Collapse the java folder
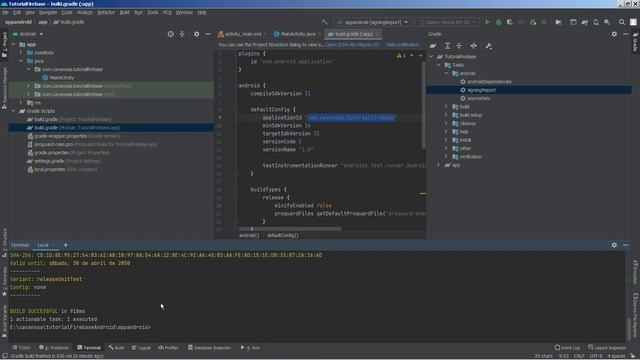This screenshot has height=360, width=640. click(21, 61)
